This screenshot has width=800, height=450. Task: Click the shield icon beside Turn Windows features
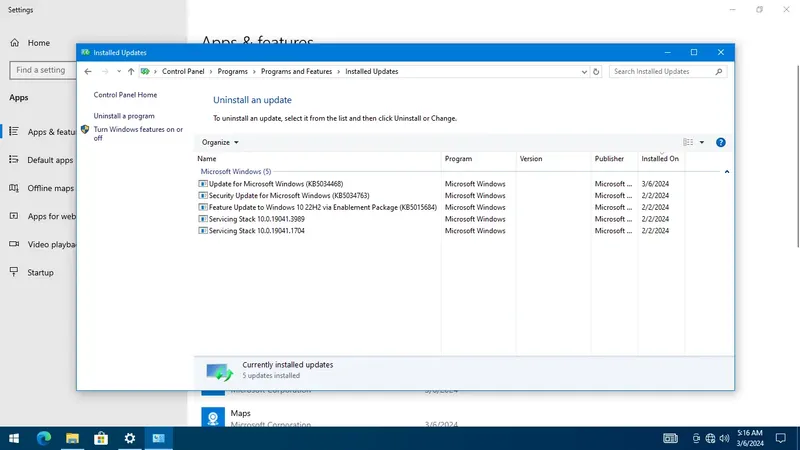tap(85, 130)
